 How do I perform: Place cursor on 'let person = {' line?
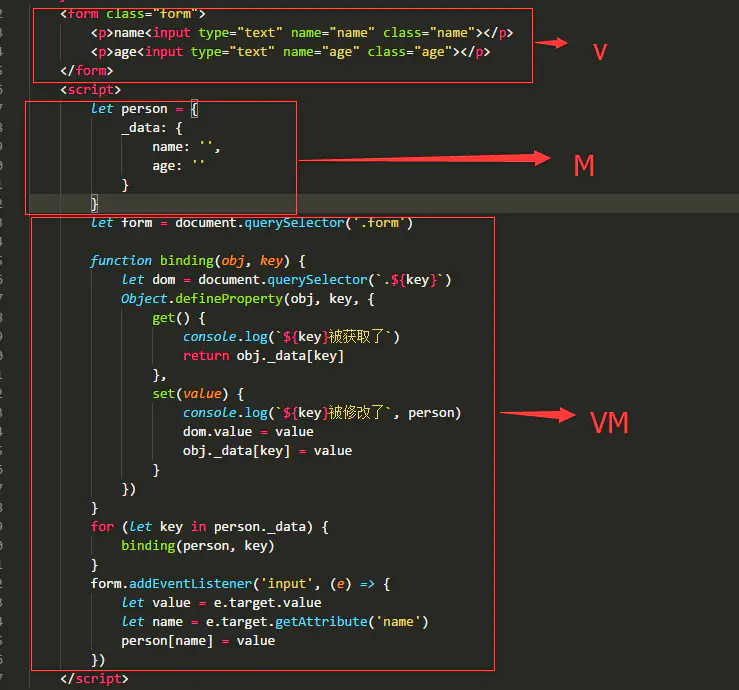(x=145, y=109)
